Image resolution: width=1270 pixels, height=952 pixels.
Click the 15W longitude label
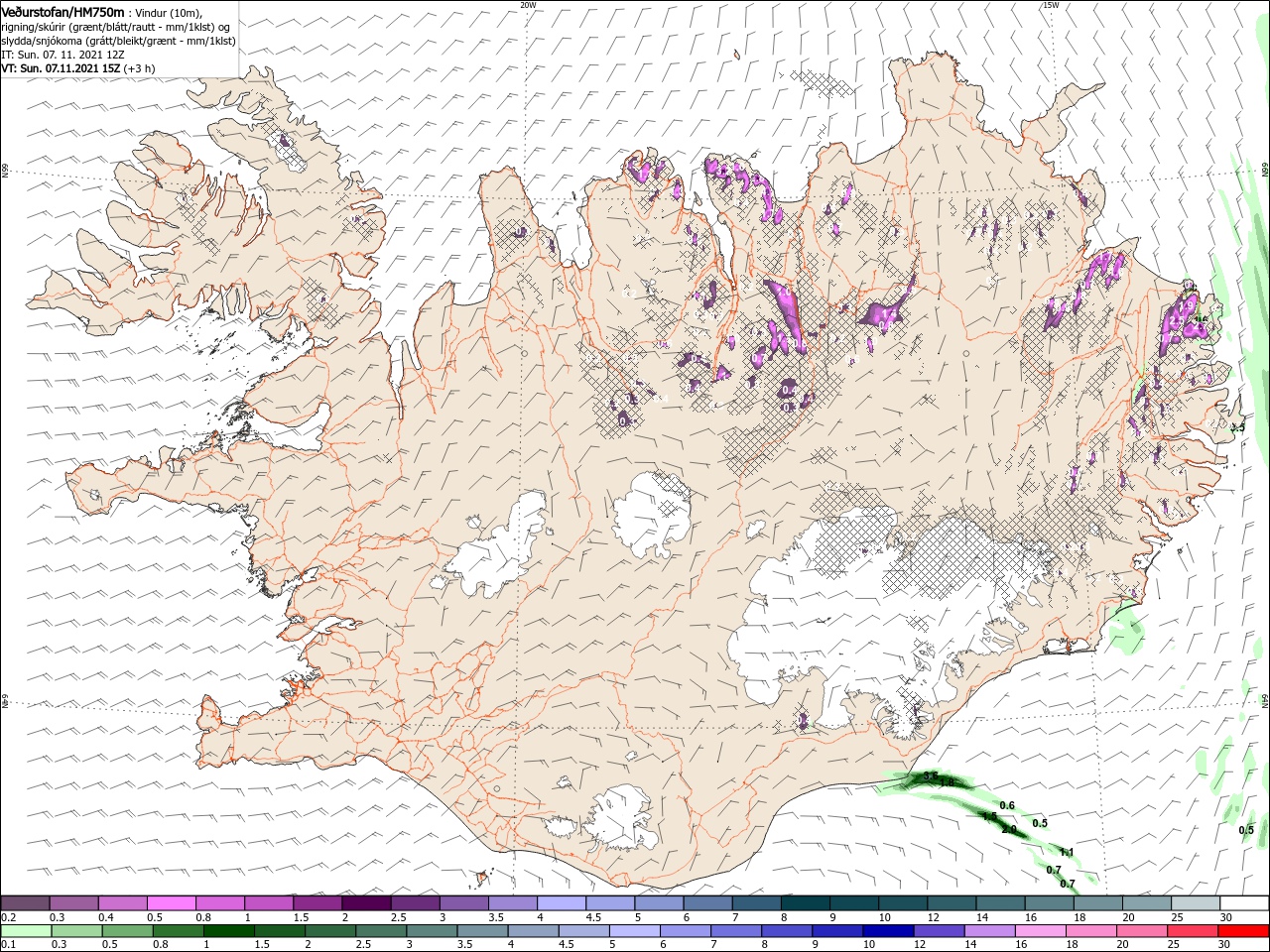(x=1051, y=5)
